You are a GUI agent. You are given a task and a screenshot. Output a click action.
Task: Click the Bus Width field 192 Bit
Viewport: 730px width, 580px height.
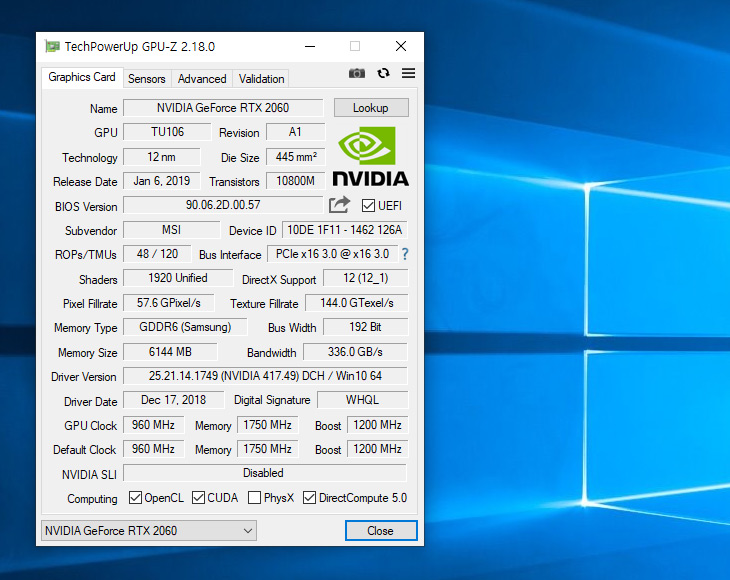point(365,327)
